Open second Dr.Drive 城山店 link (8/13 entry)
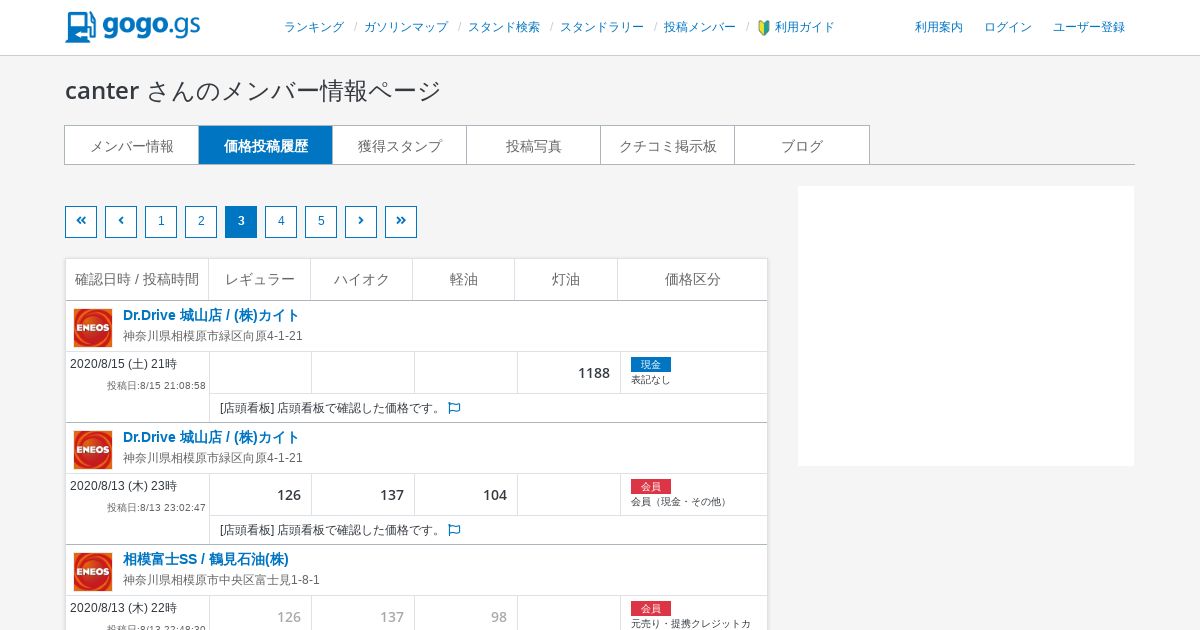The image size is (1200, 630). tap(211, 437)
